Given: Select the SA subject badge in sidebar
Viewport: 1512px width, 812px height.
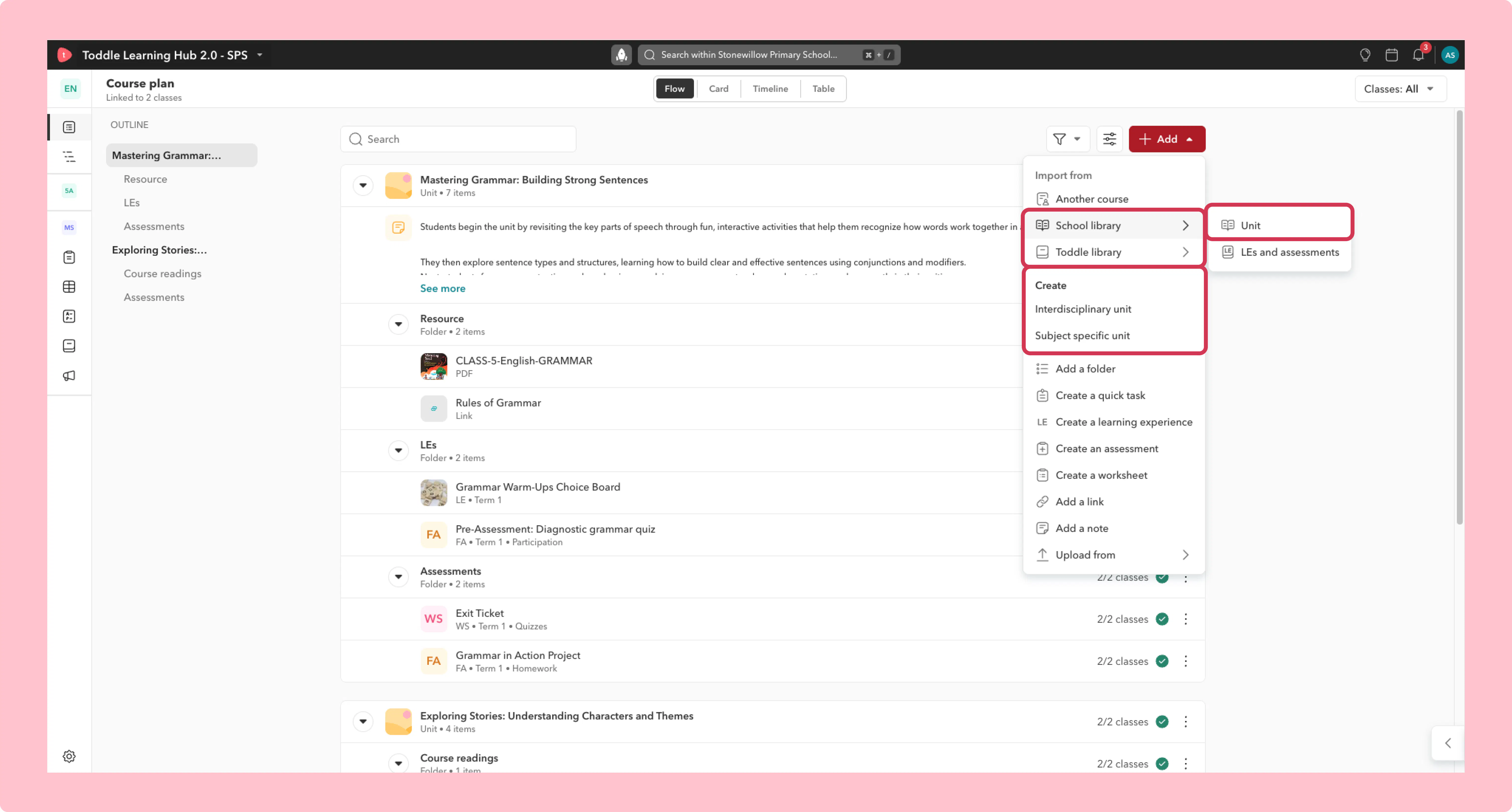Looking at the screenshot, I should click(x=69, y=191).
